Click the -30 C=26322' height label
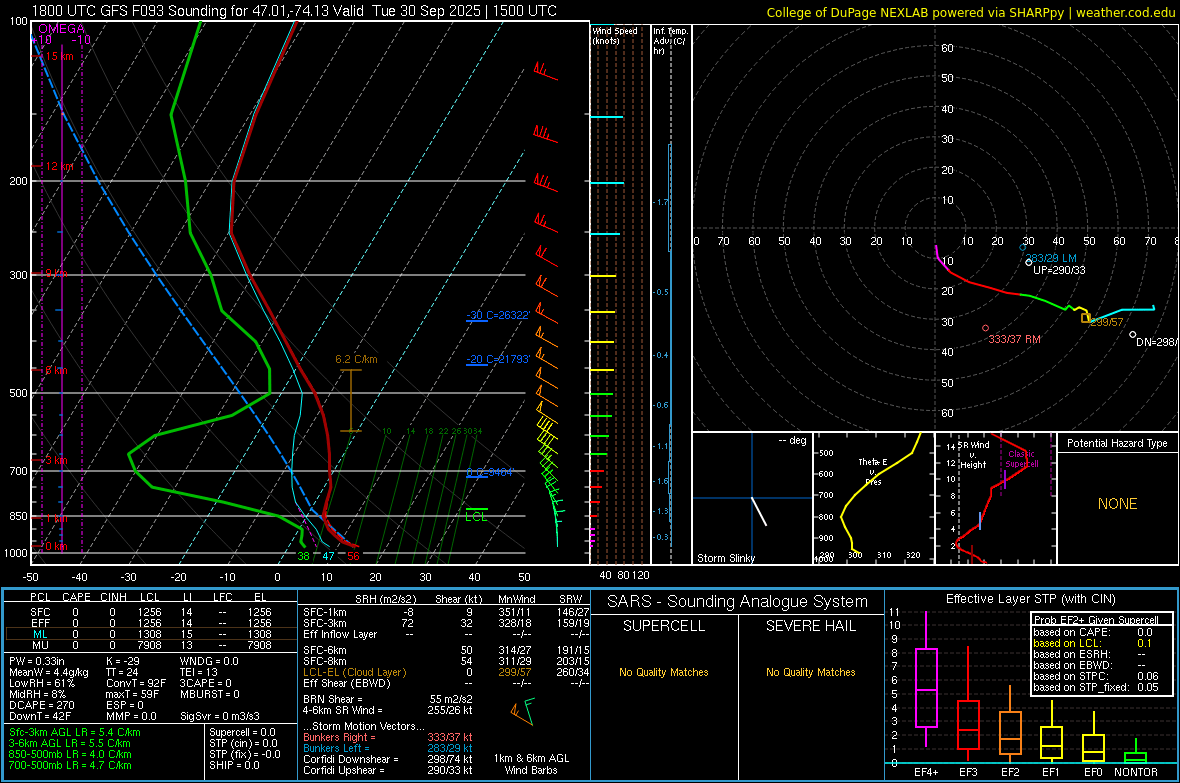Screen dimensions: 1180x783 point(498,315)
